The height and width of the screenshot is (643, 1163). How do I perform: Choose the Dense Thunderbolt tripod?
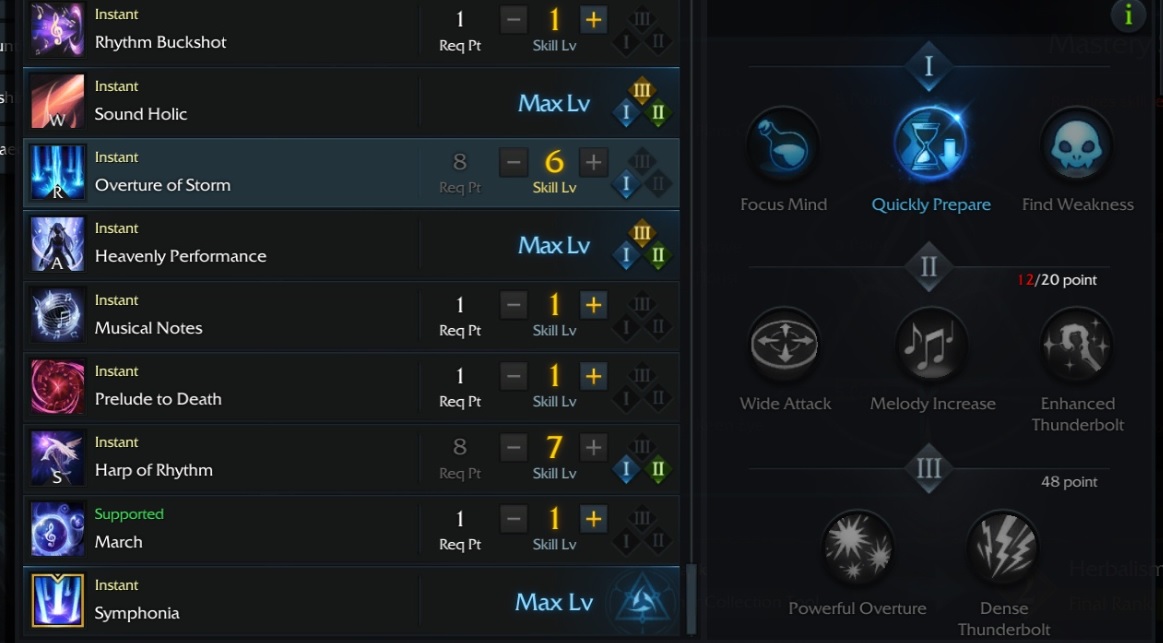pyautogui.click(x=1003, y=550)
